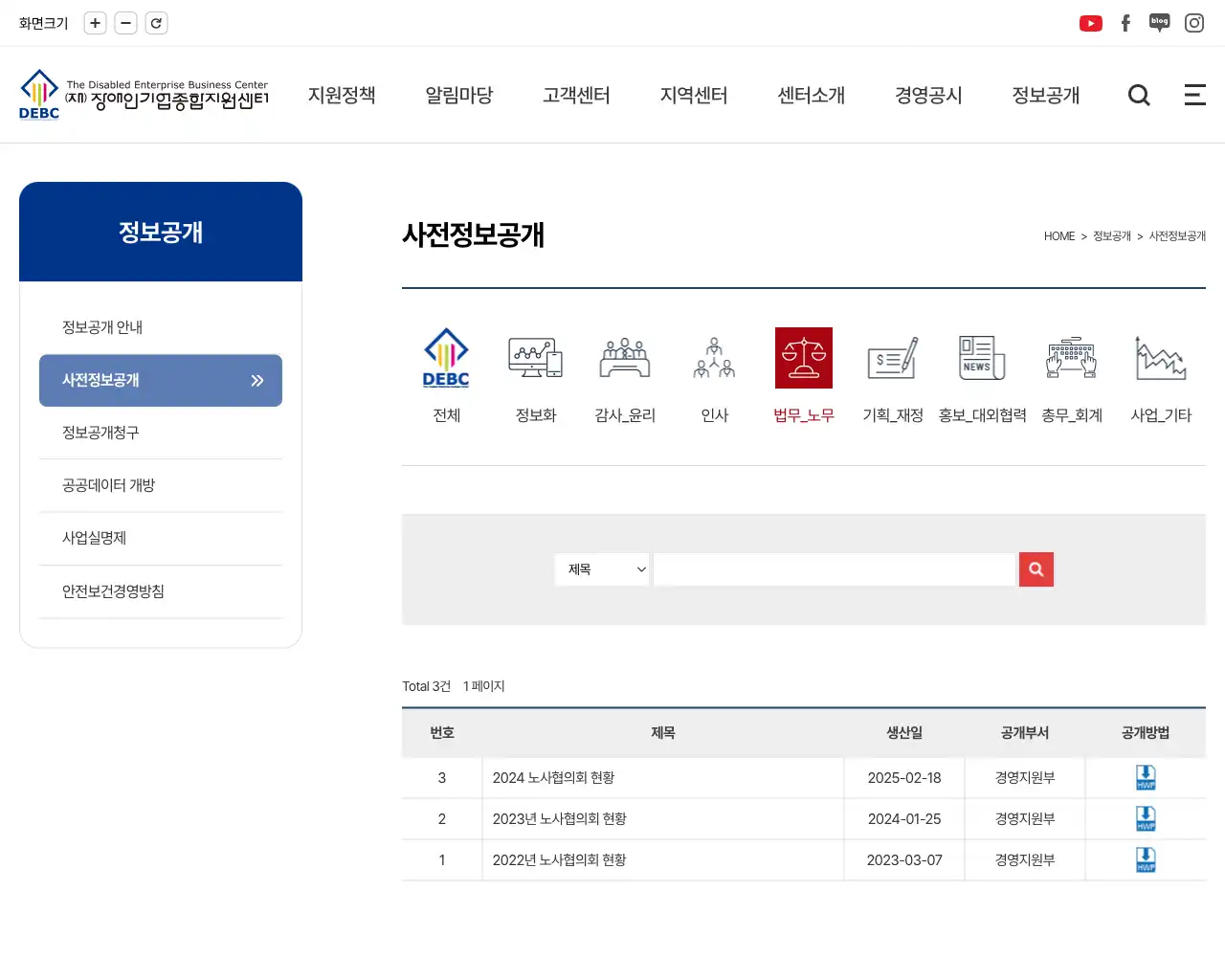Click the date 2024-01-25 cell
This screenshot has width=1225, height=980.
pos(904,818)
